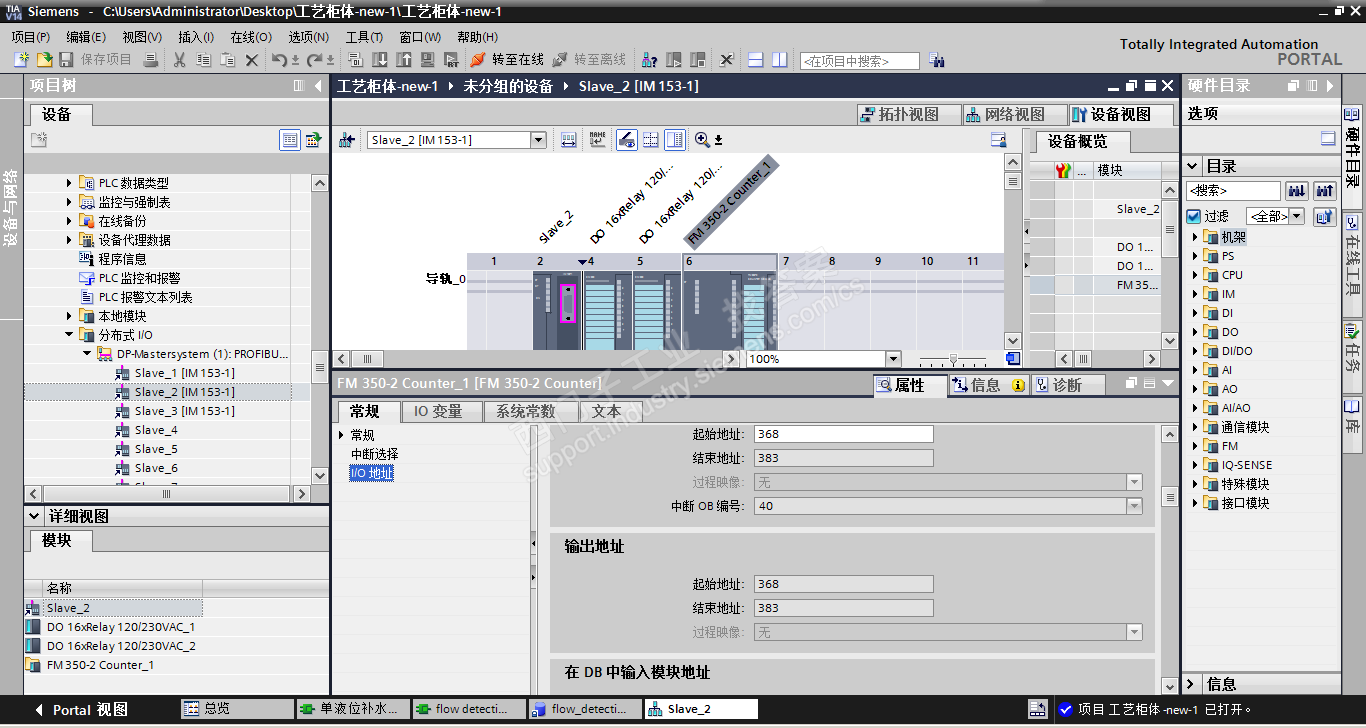Expand the CPU catalog folder
1366x728 pixels.
1195,275
